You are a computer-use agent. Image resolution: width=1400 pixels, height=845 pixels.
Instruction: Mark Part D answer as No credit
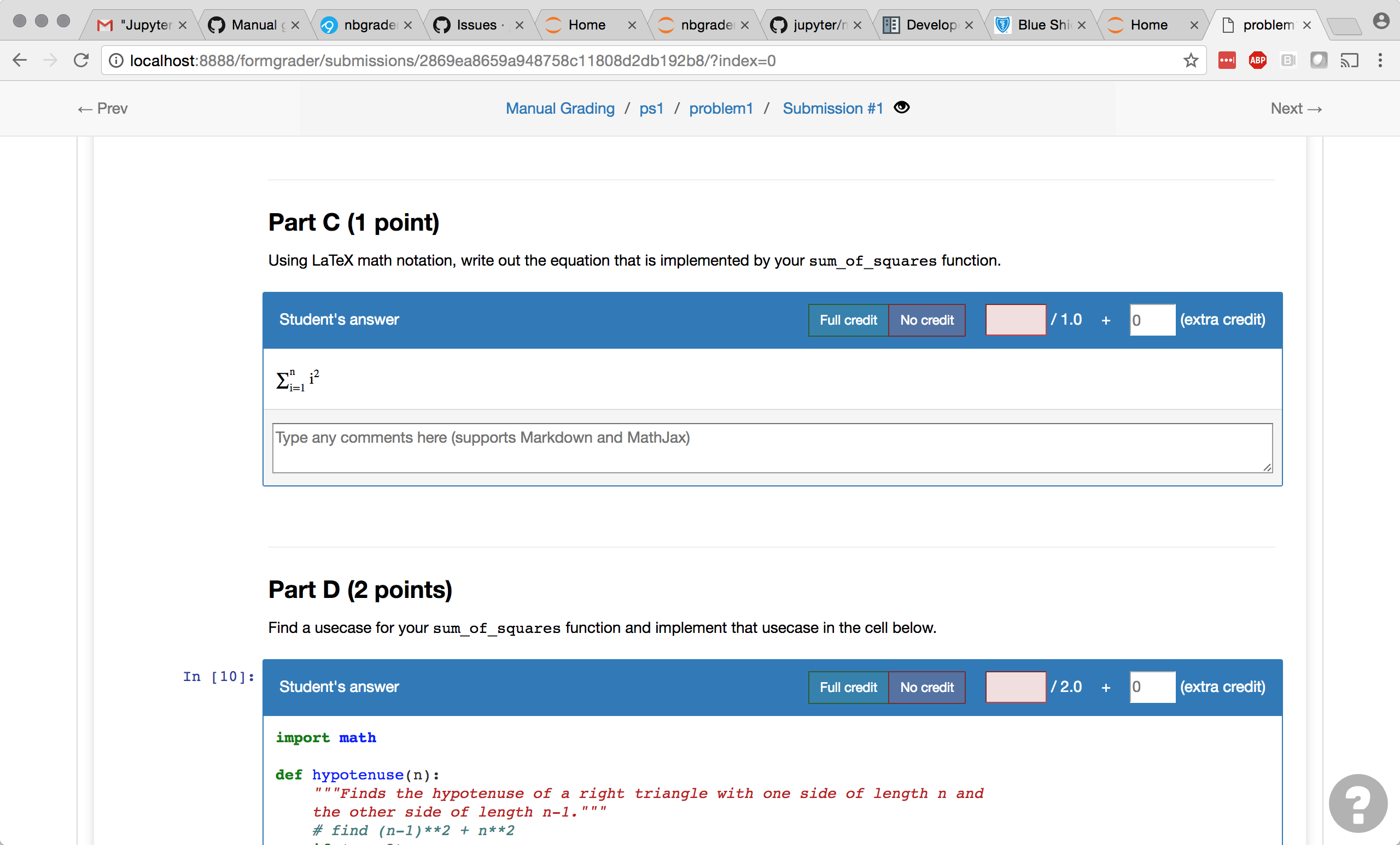click(x=927, y=687)
